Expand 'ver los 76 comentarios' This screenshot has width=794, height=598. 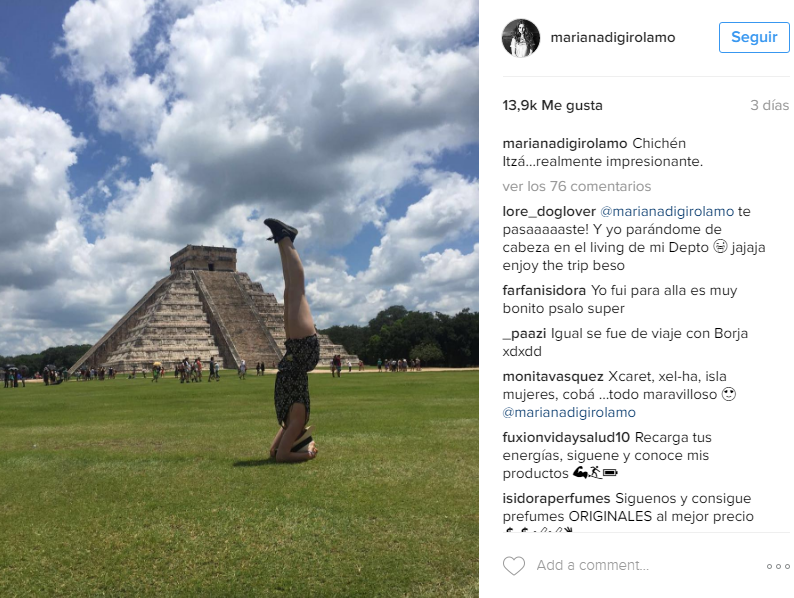(577, 186)
